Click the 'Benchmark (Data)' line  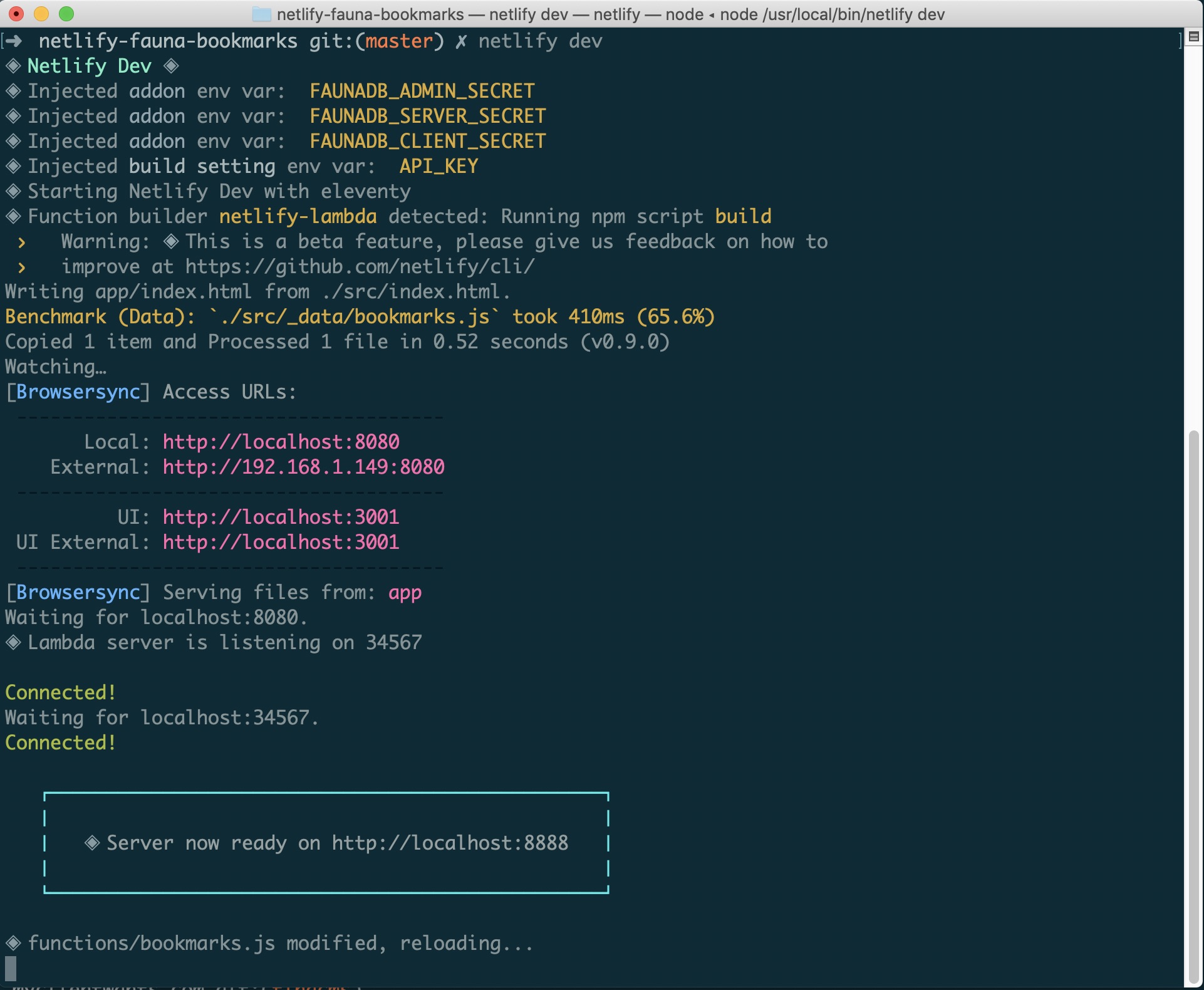click(x=360, y=316)
